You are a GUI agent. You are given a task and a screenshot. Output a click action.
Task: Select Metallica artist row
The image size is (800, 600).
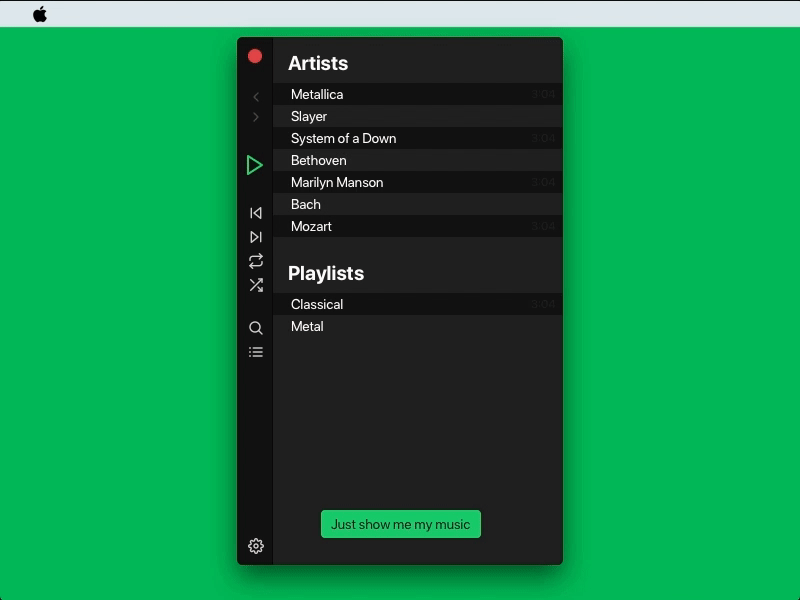pyautogui.click(x=418, y=94)
